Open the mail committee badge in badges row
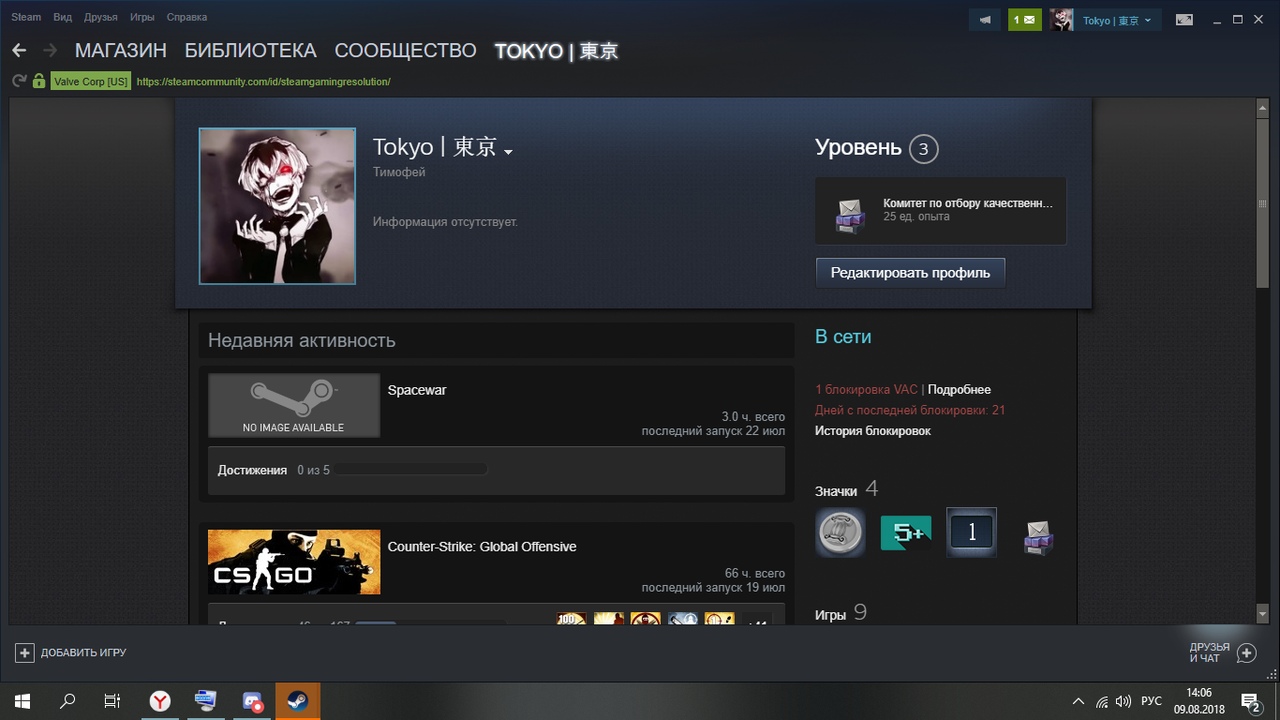This screenshot has height=720, width=1280. pyautogui.click(x=1038, y=536)
